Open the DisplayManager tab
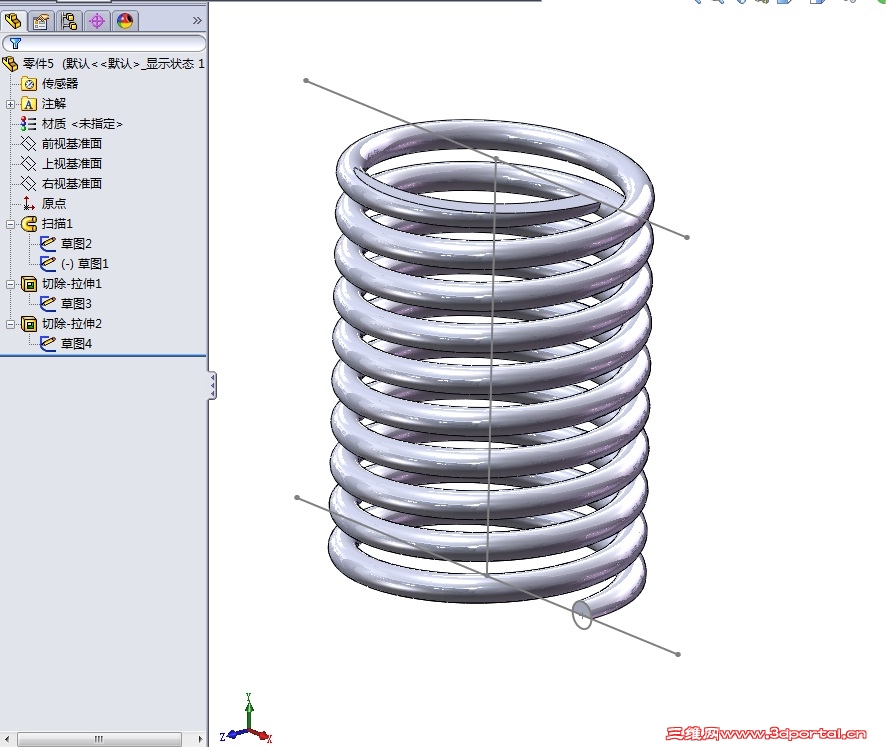Screen dimensions: 886x747 pyautogui.click(x=125, y=21)
